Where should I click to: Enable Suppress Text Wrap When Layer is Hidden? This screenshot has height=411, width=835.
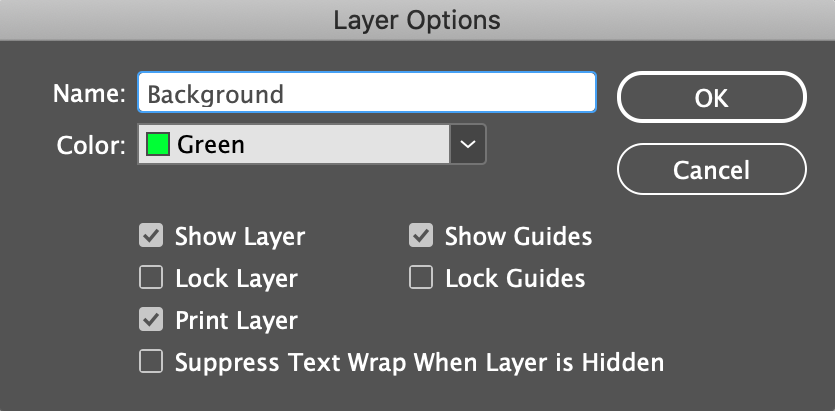[151, 362]
